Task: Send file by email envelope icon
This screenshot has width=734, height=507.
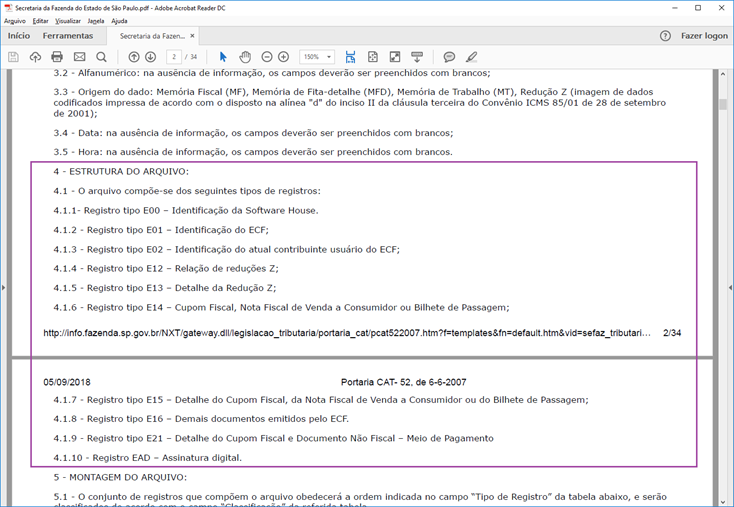Action: pyautogui.click(x=80, y=57)
